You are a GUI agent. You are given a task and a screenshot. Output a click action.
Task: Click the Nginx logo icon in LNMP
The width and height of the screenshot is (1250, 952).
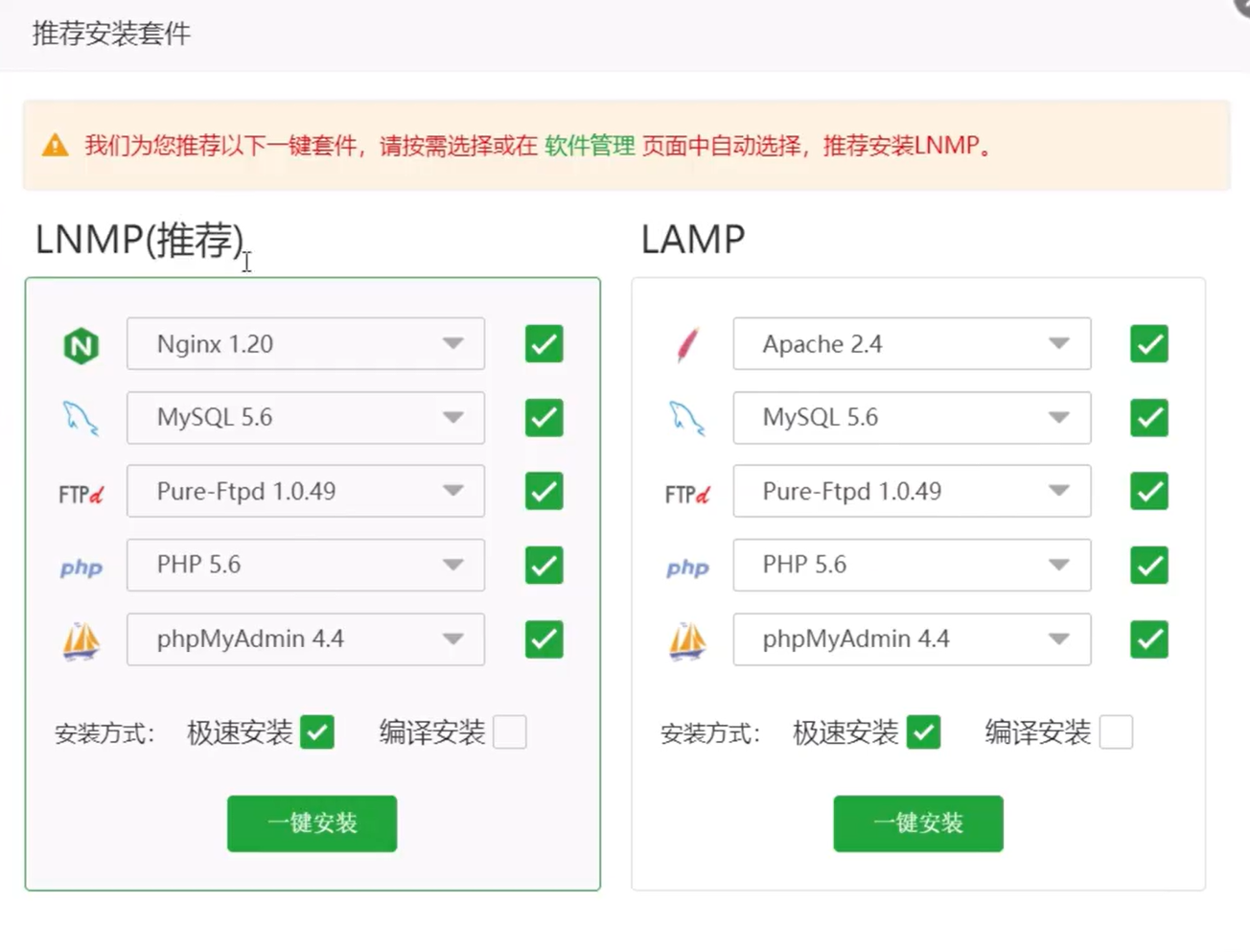81,345
